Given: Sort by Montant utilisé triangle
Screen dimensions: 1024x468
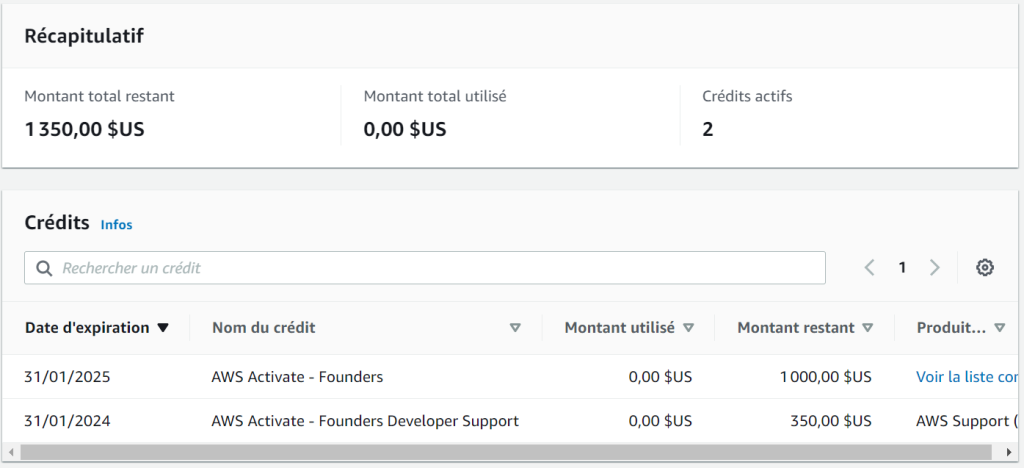Looking at the screenshot, I should point(688,328).
